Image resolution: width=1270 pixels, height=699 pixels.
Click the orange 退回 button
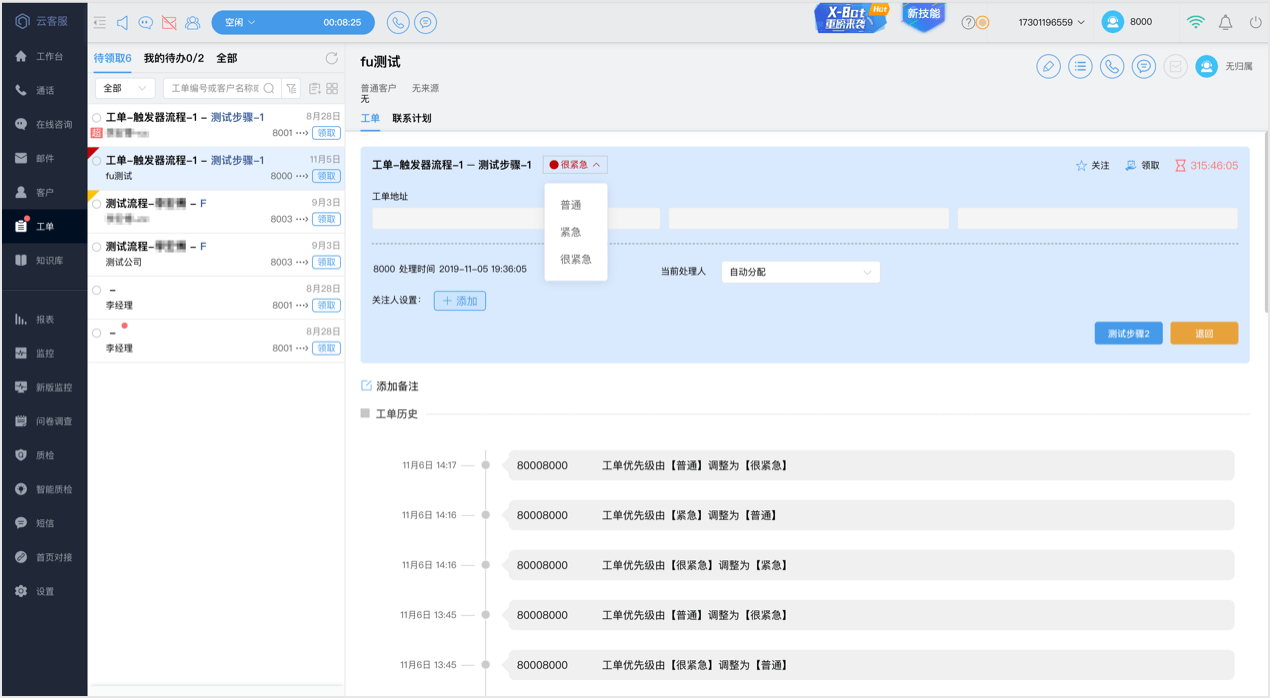coord(1204,333)
